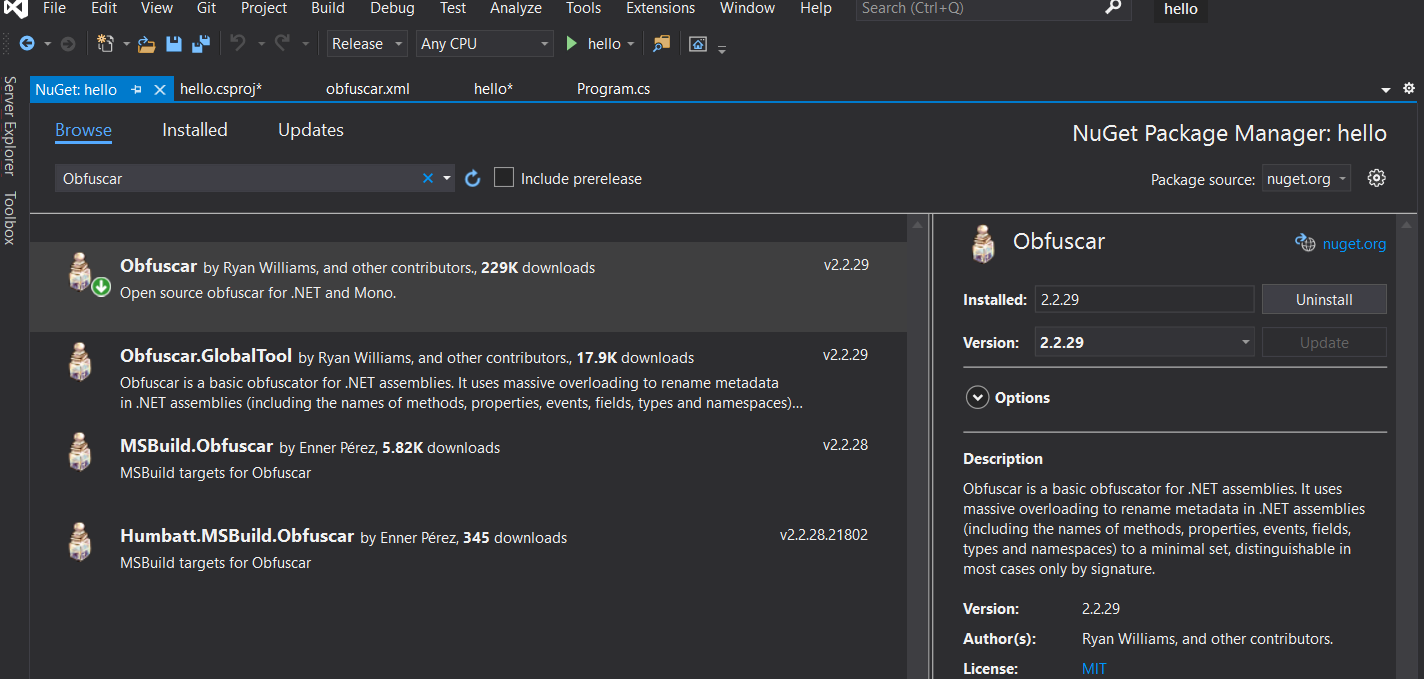1424x679 pixels.
Task: Switch to the Installed packages tab
Action: (x=195, y=130)
